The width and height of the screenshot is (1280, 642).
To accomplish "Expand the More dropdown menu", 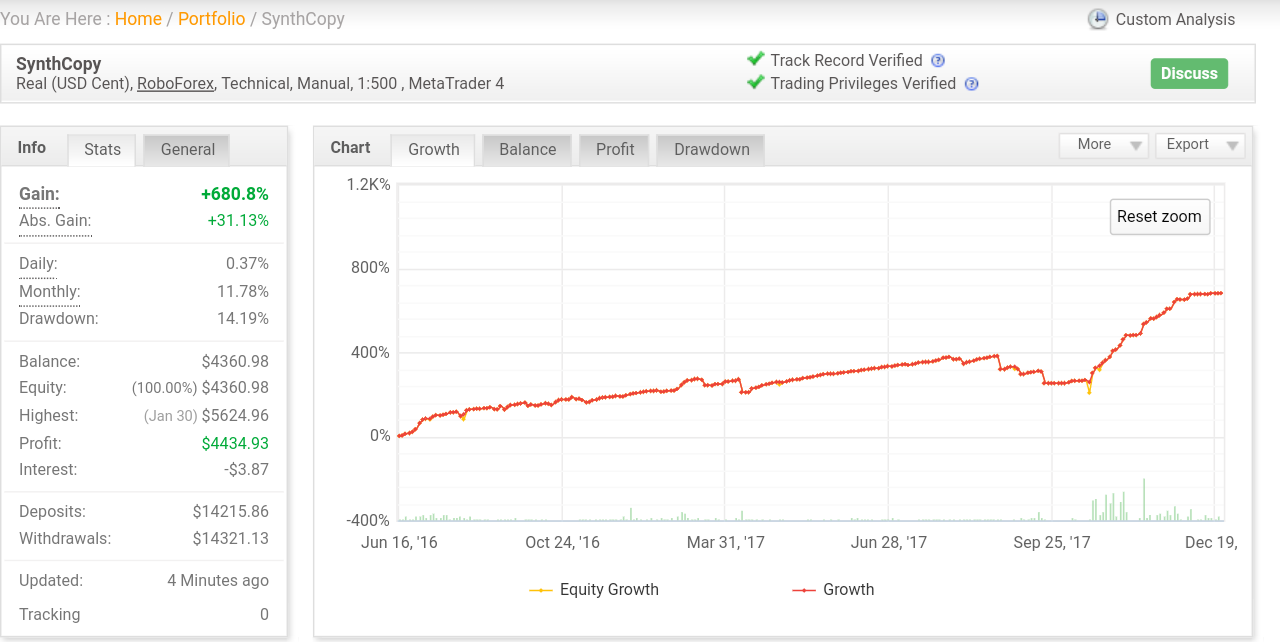I will tap(1104, 145).
